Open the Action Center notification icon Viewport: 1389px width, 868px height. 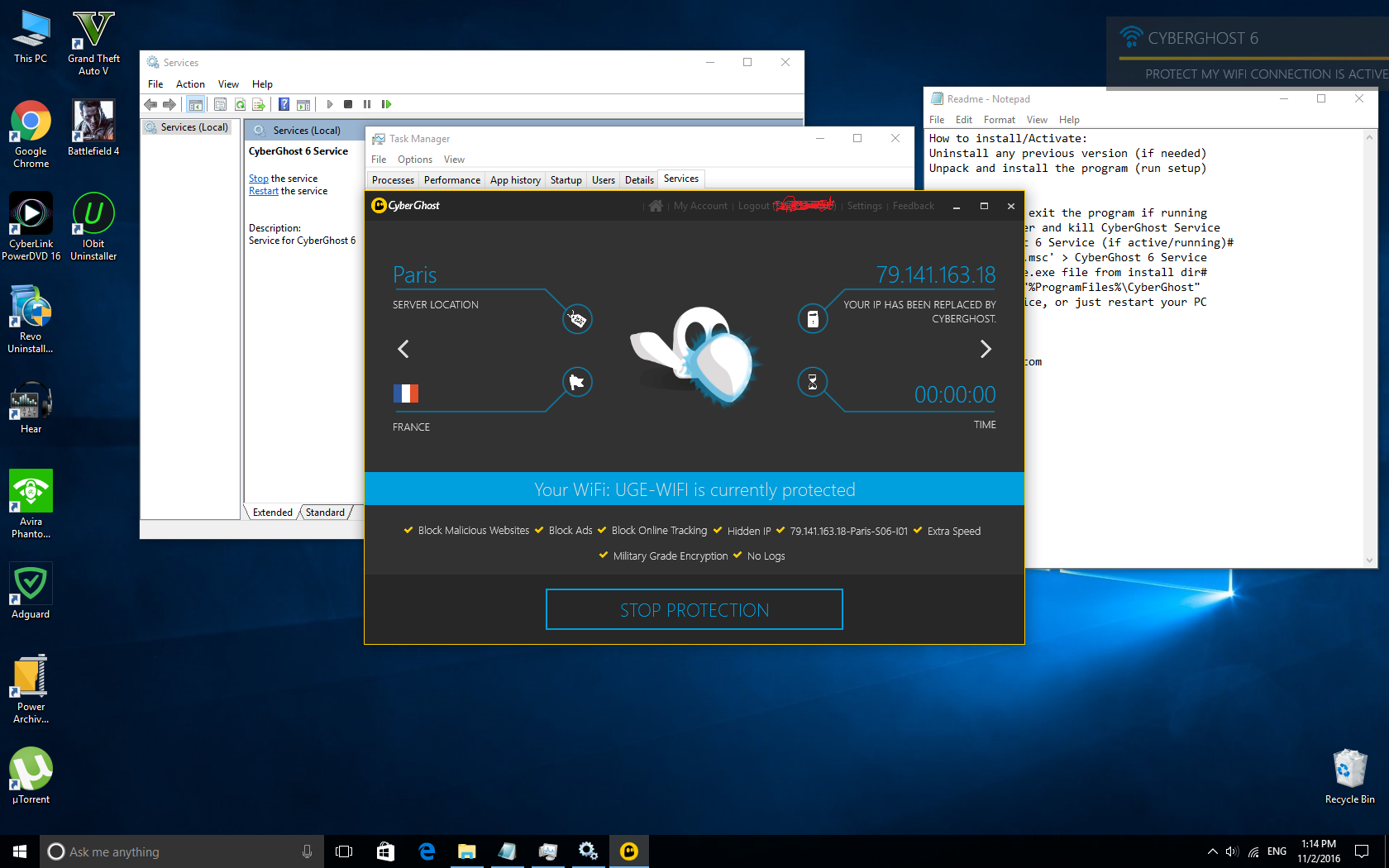[x=1362, y=851]
